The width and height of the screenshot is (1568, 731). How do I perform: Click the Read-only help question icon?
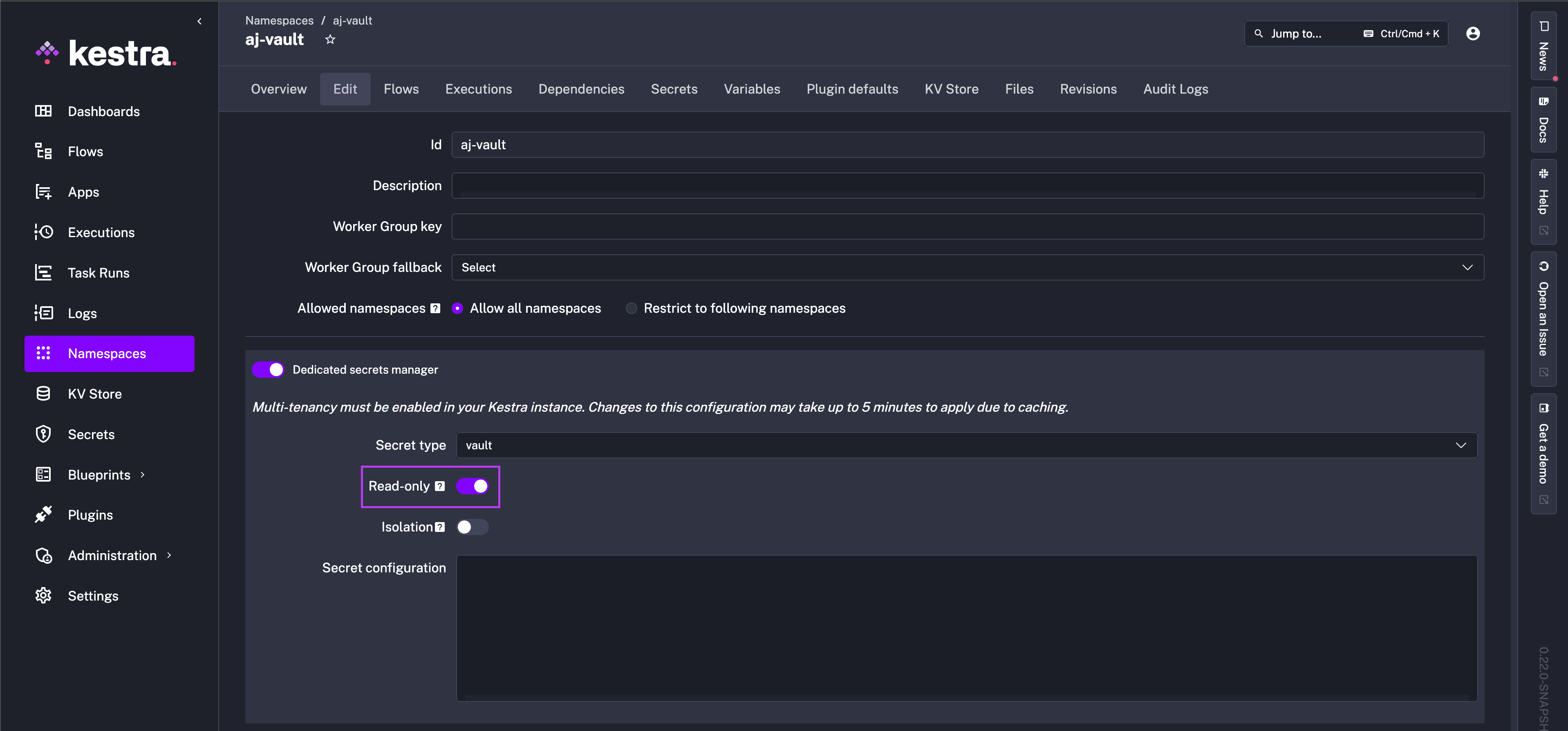440,487
